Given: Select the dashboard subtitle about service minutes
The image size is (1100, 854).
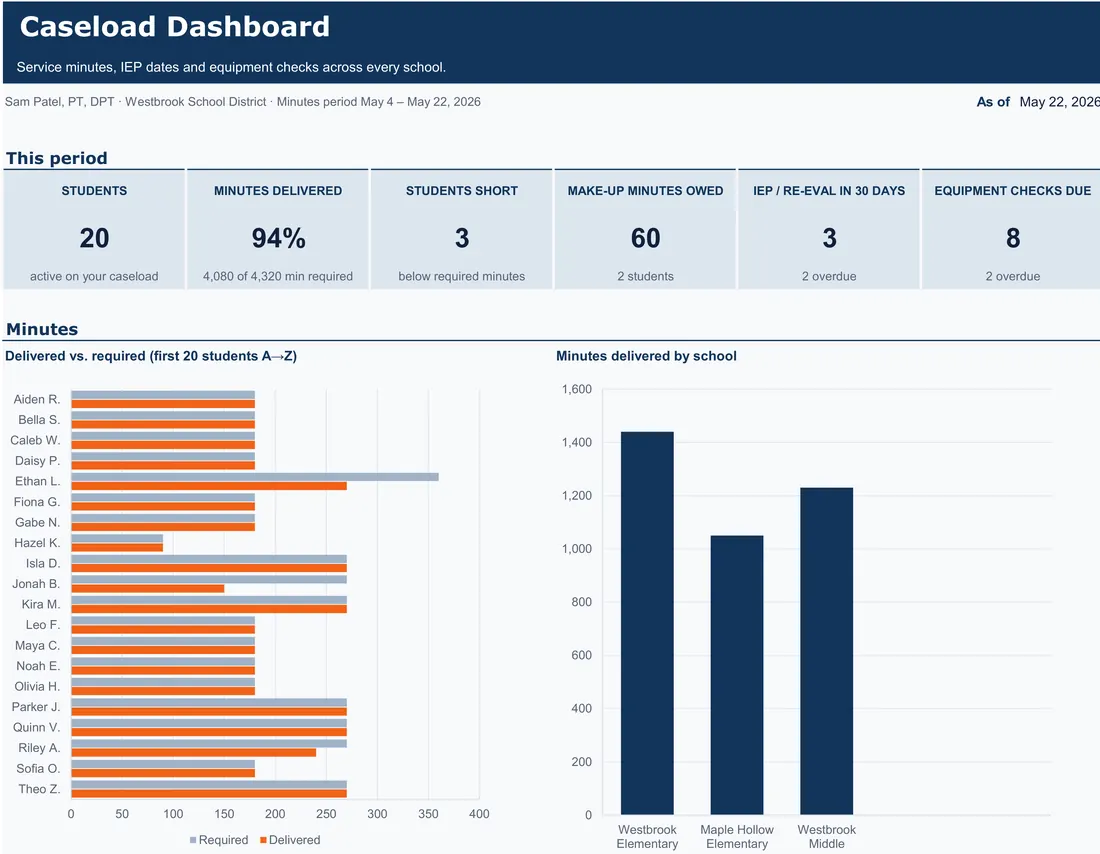Looking at the screenshot, I should tap(232, 67).
